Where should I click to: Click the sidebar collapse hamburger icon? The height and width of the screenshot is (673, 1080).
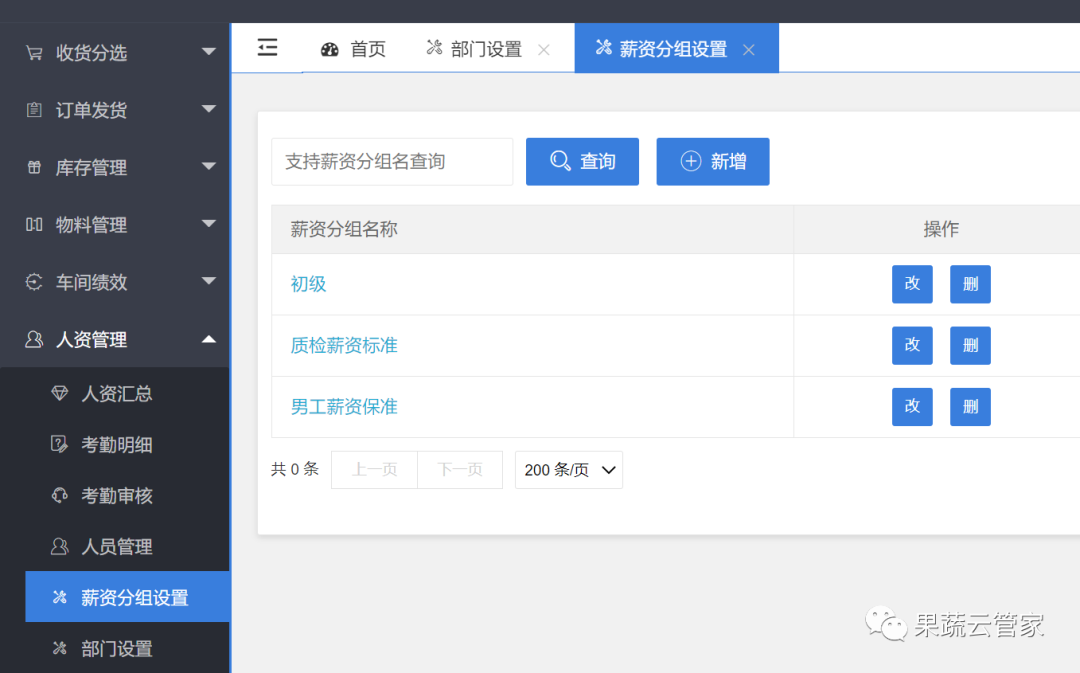(267, 48)
